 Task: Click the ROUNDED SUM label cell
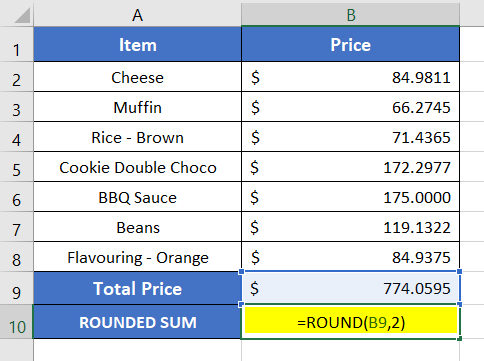pos(137,322)
